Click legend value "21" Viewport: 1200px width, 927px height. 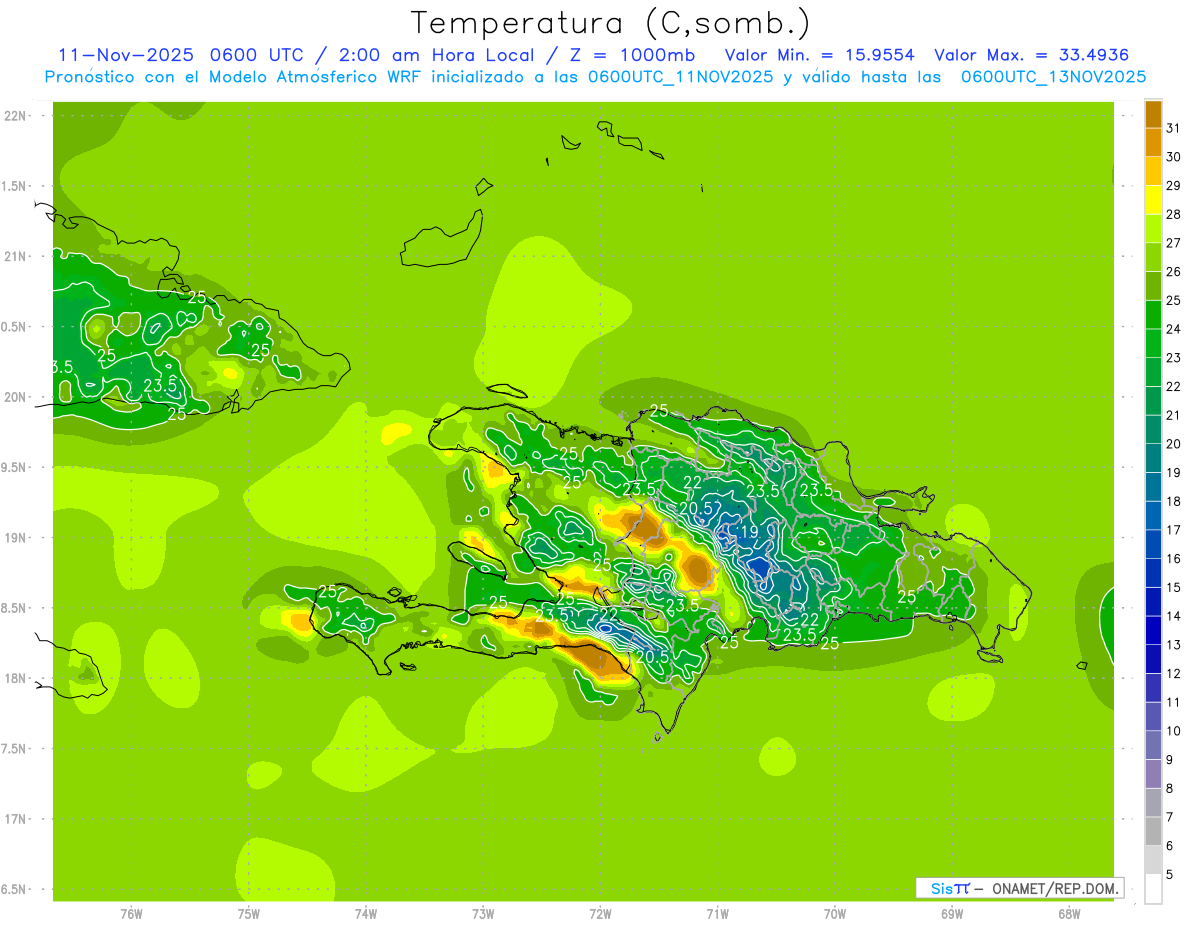pyautogui.click(x=1174, y=415)
